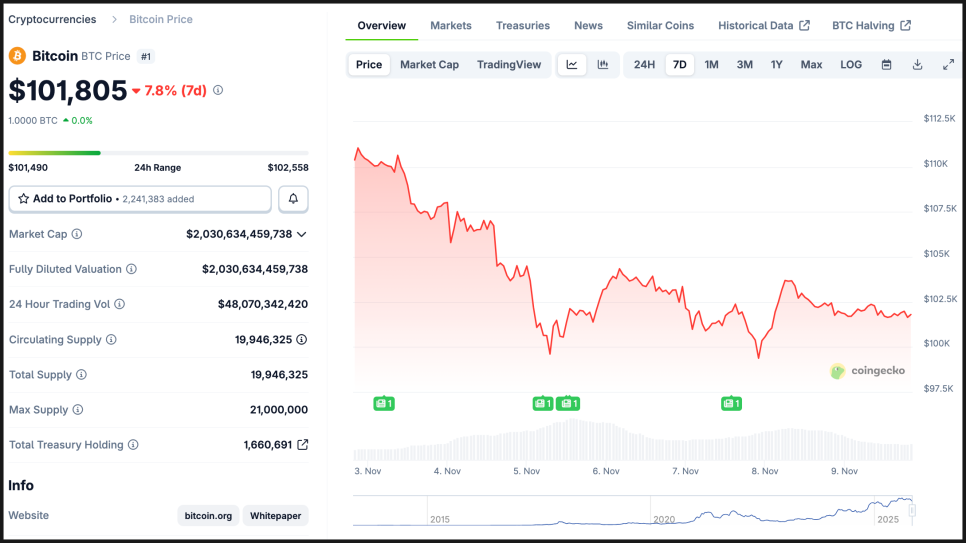The image size is (966, 543).
Task: Click info icon next to Market Cap
Action: tap(77, 234)
